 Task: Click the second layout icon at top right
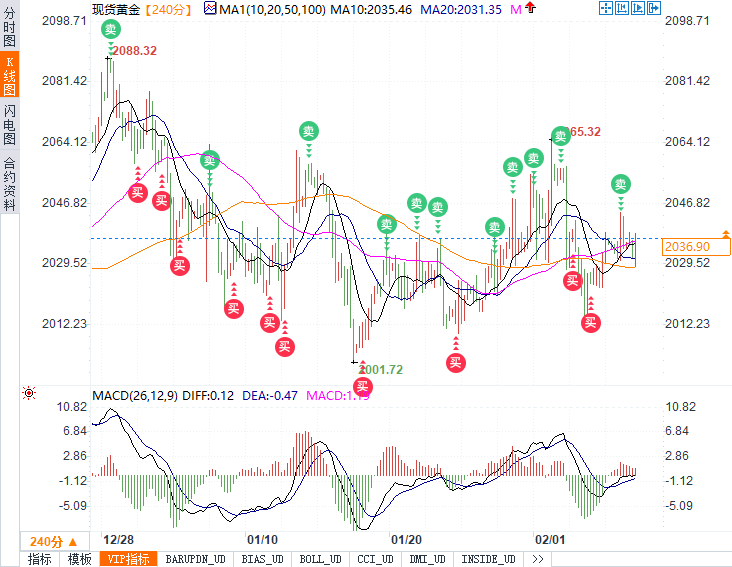point(622,9)
